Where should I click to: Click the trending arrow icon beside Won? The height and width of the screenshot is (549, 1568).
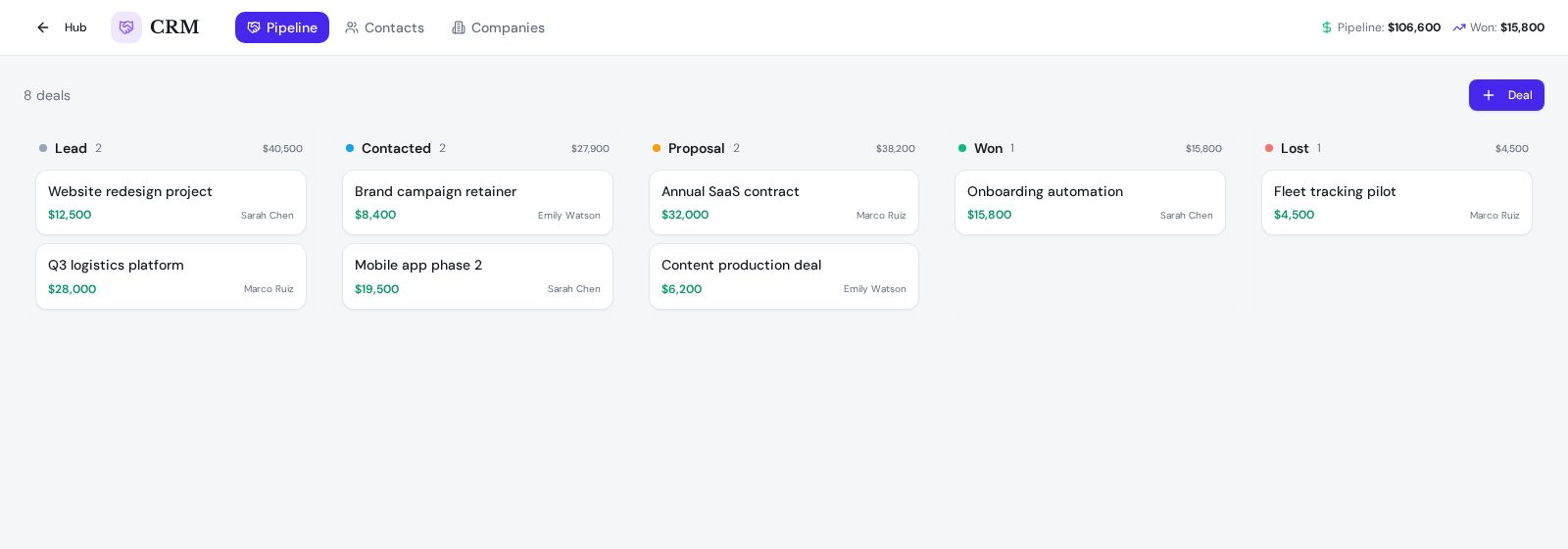[x=1459, y=27]
